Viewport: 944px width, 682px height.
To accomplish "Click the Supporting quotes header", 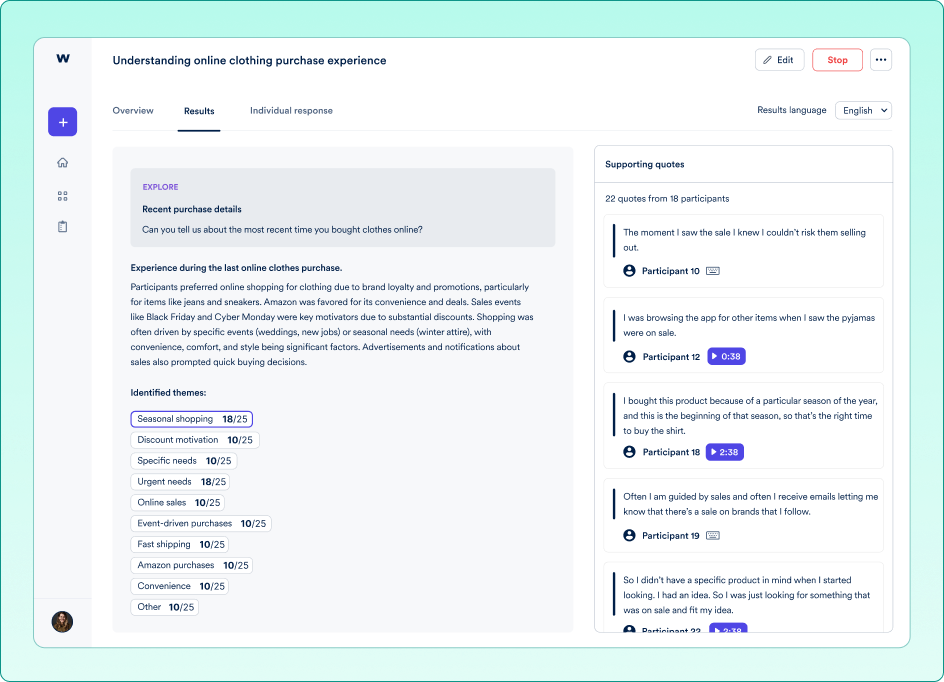I will [x=644, y=164].
